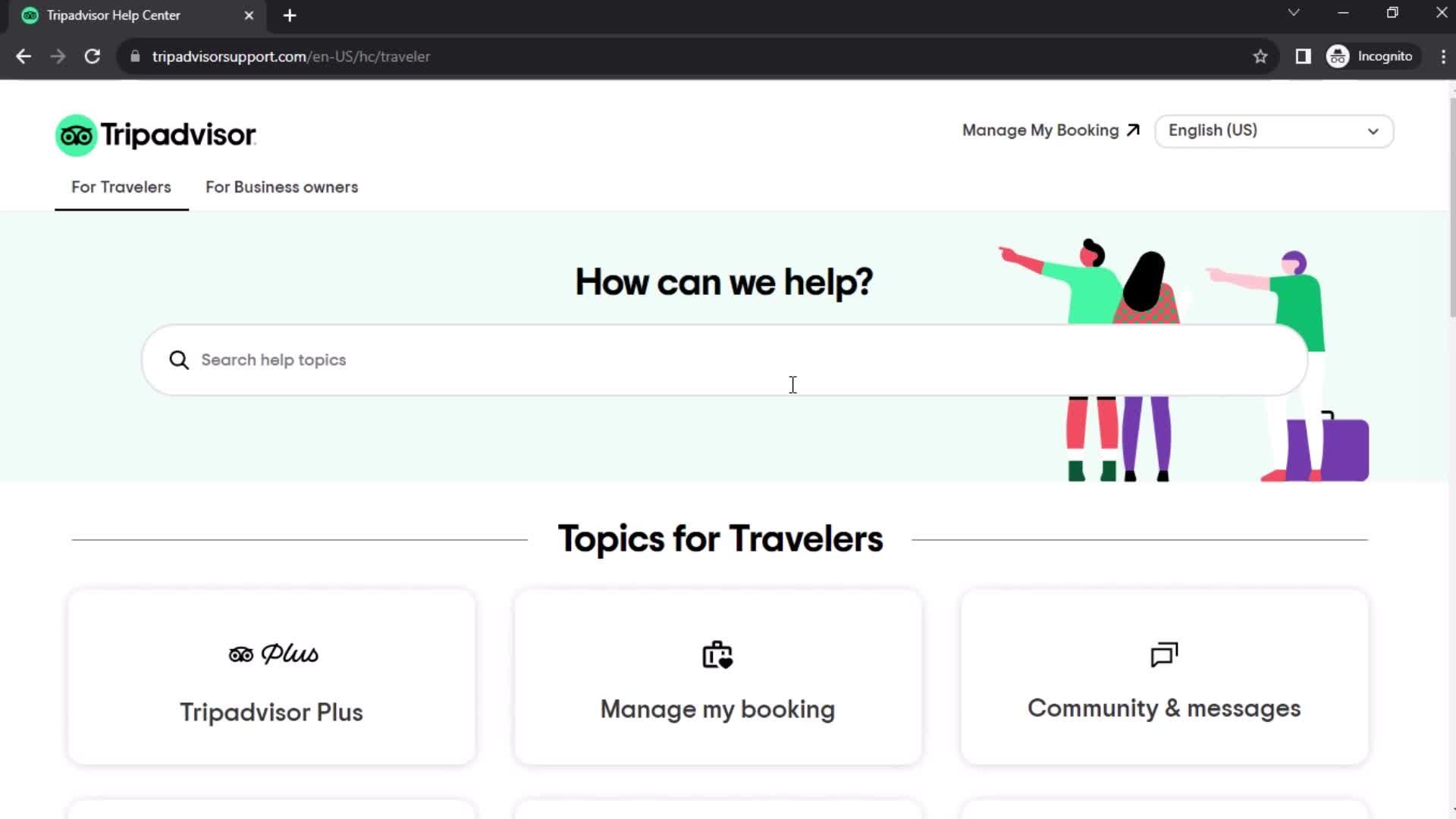Click the Manage My Booking arrow icon

pyautogui.click(x=1133, y=130)
